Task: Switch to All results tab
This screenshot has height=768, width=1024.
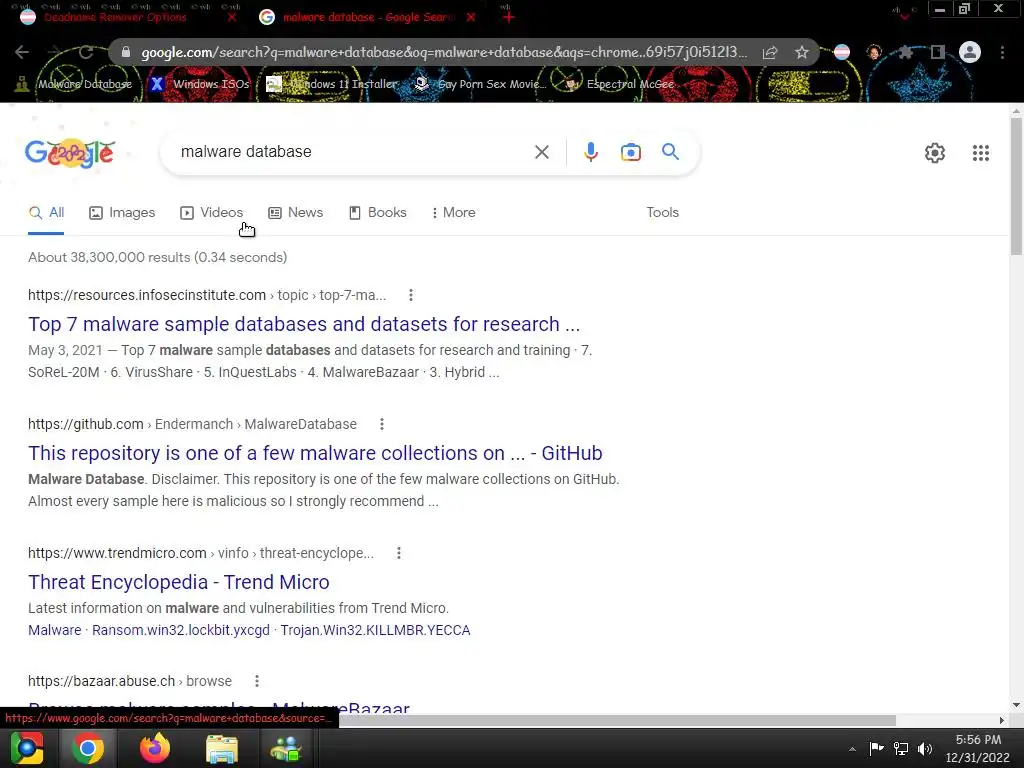Action: 46,213
